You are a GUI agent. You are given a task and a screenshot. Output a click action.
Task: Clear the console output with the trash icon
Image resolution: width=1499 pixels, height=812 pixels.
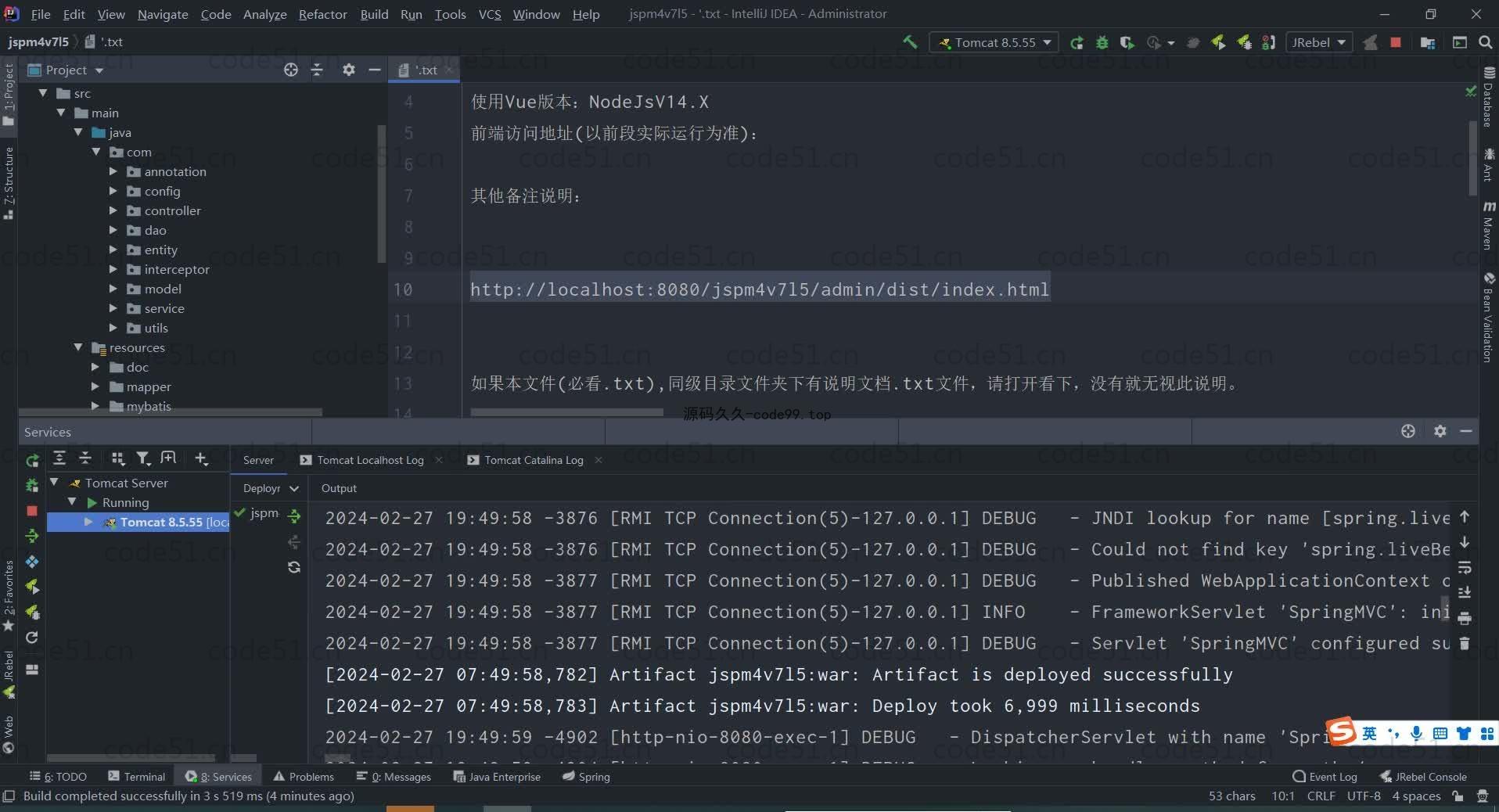click(1465, 643)
